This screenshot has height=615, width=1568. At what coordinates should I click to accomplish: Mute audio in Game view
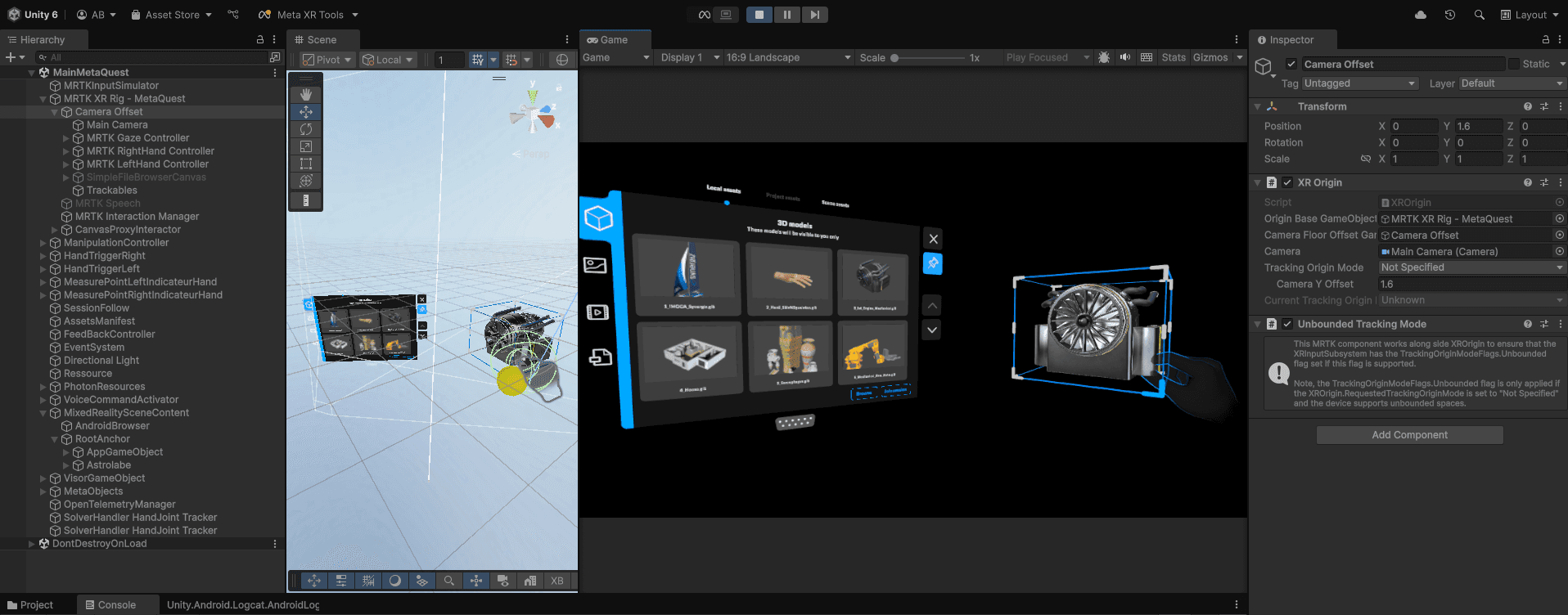click(1125, 57)
